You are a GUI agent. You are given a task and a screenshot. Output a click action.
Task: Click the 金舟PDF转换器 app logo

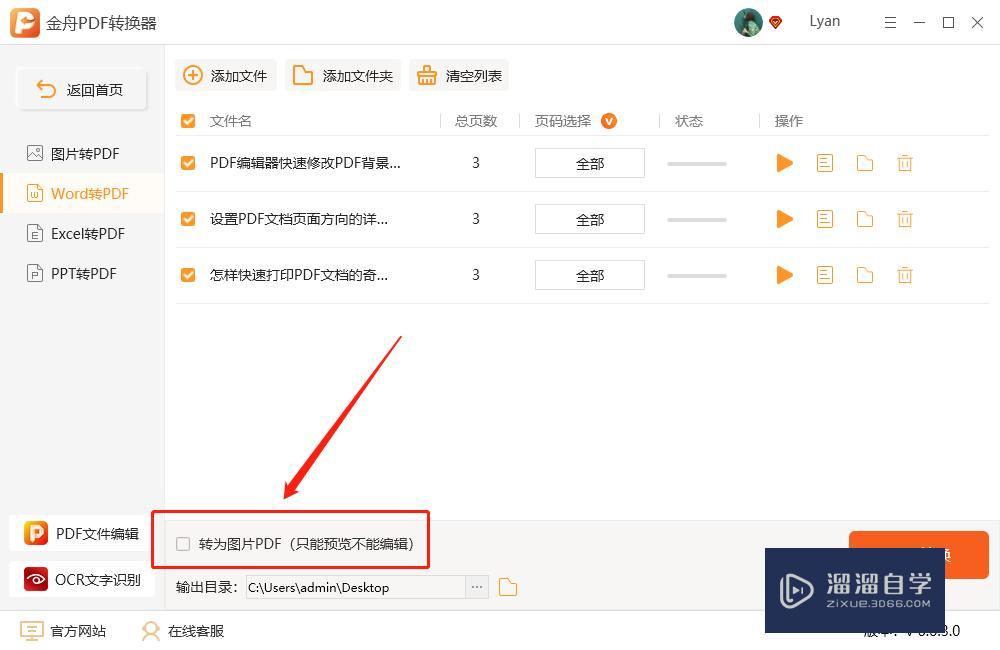pyautogui.click(x=25, y=23)
